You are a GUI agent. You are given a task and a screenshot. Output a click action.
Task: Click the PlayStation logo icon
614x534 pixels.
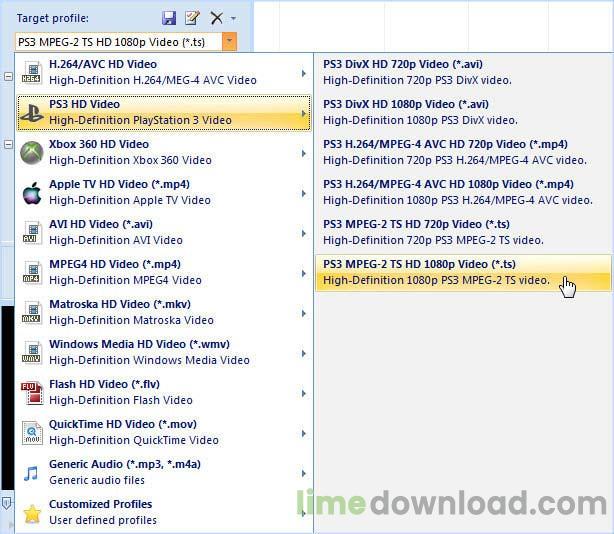point(31,113)
